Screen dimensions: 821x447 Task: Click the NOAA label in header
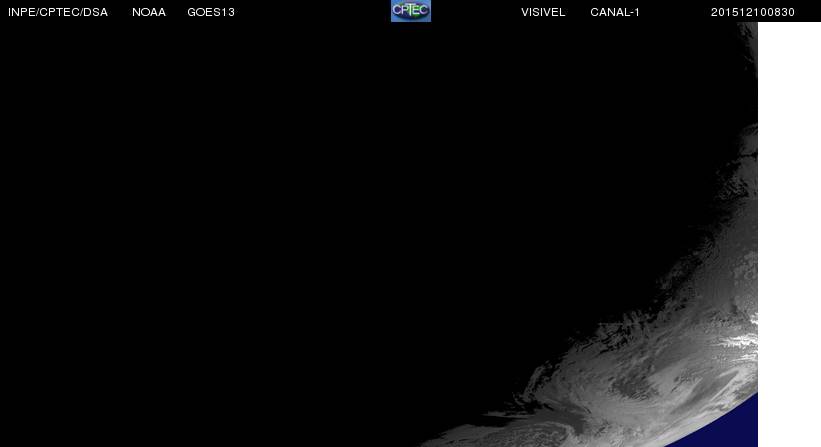coord(149,12)
